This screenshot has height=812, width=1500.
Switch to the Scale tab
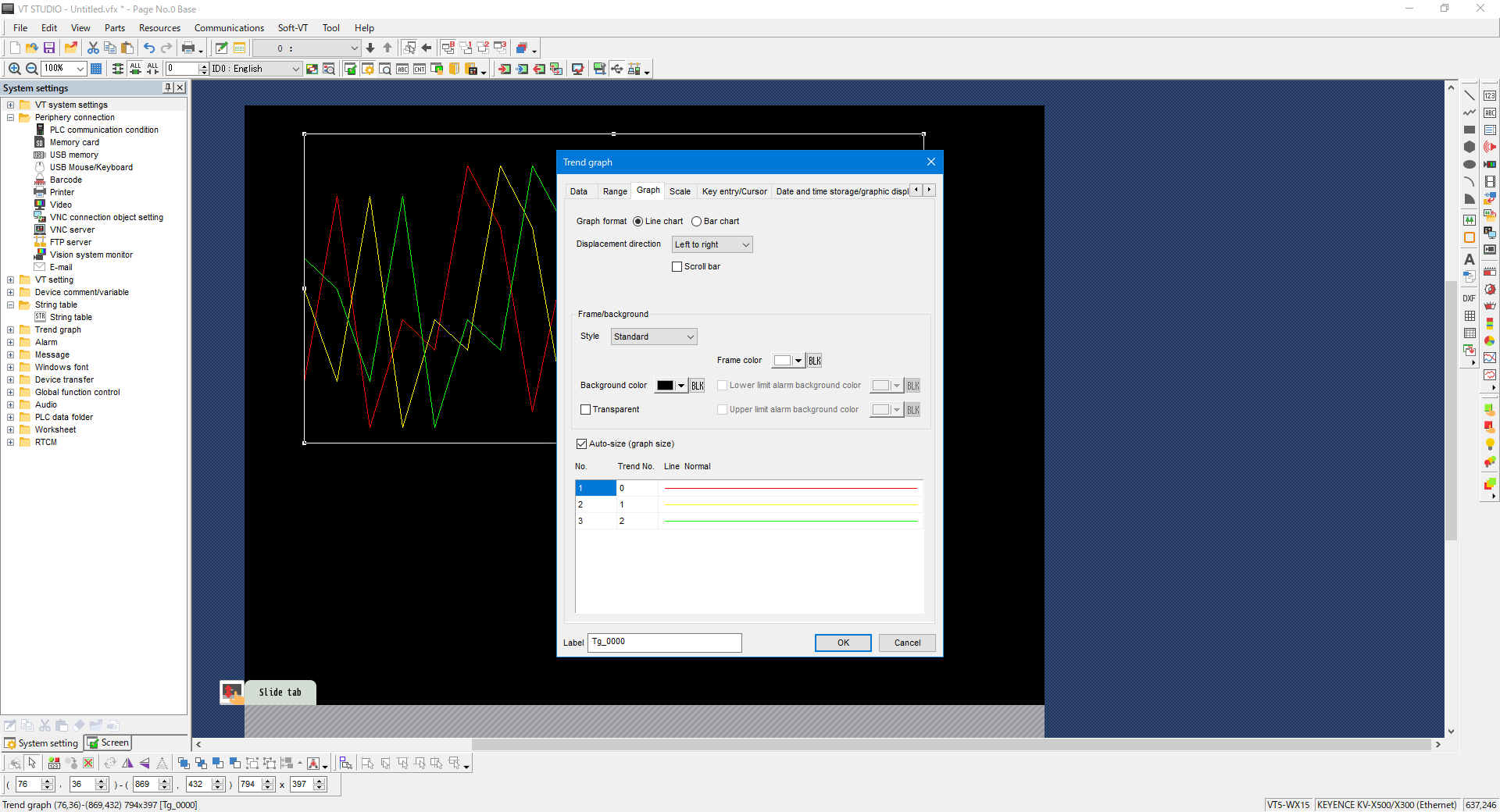click(x=680, y=191)
